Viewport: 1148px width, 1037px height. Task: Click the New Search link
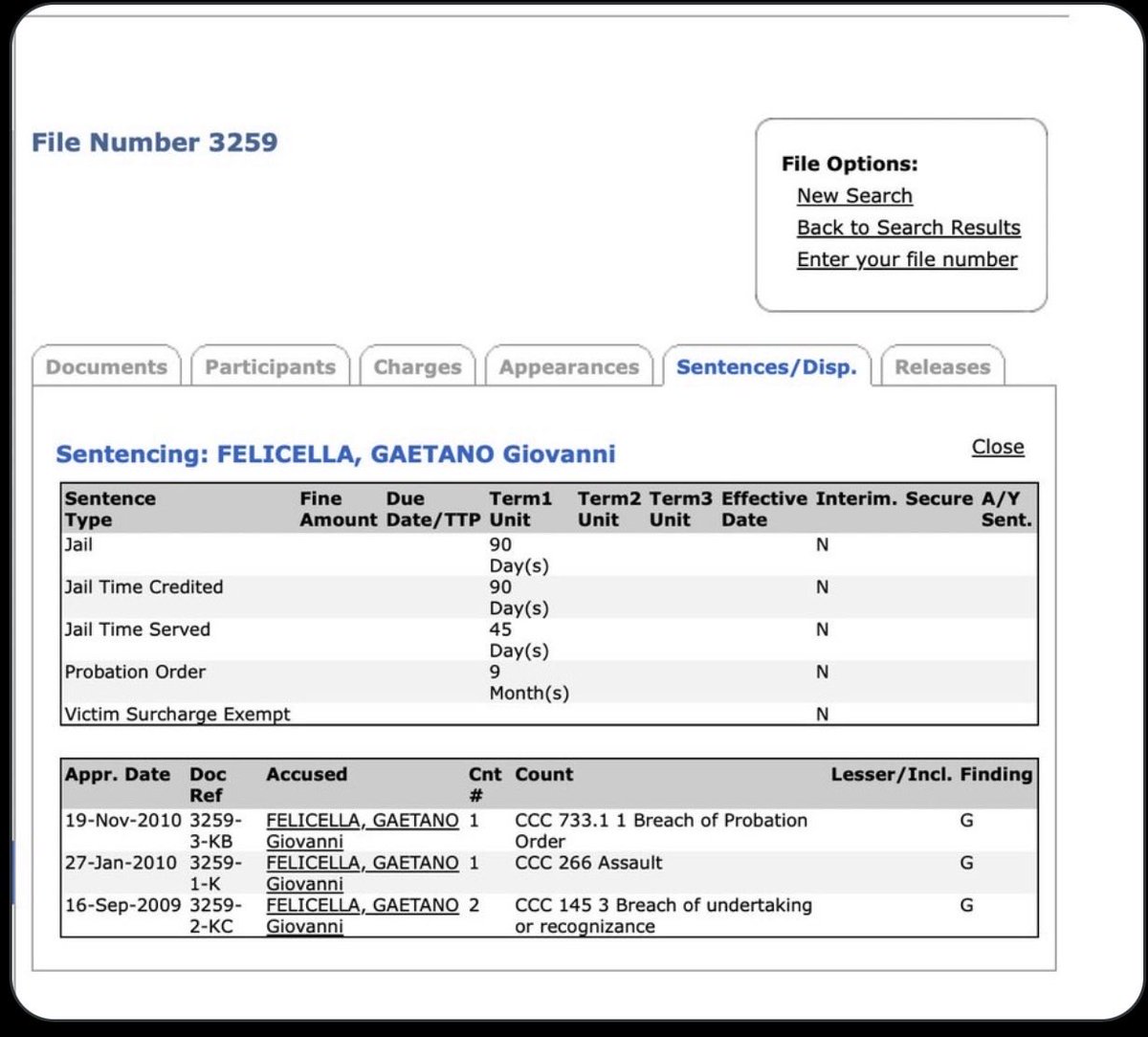(854, 195)
